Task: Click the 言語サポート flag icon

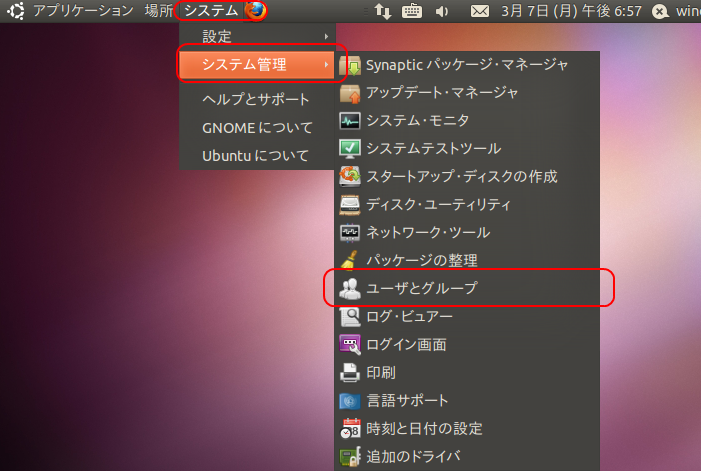Action: point(350,401)
